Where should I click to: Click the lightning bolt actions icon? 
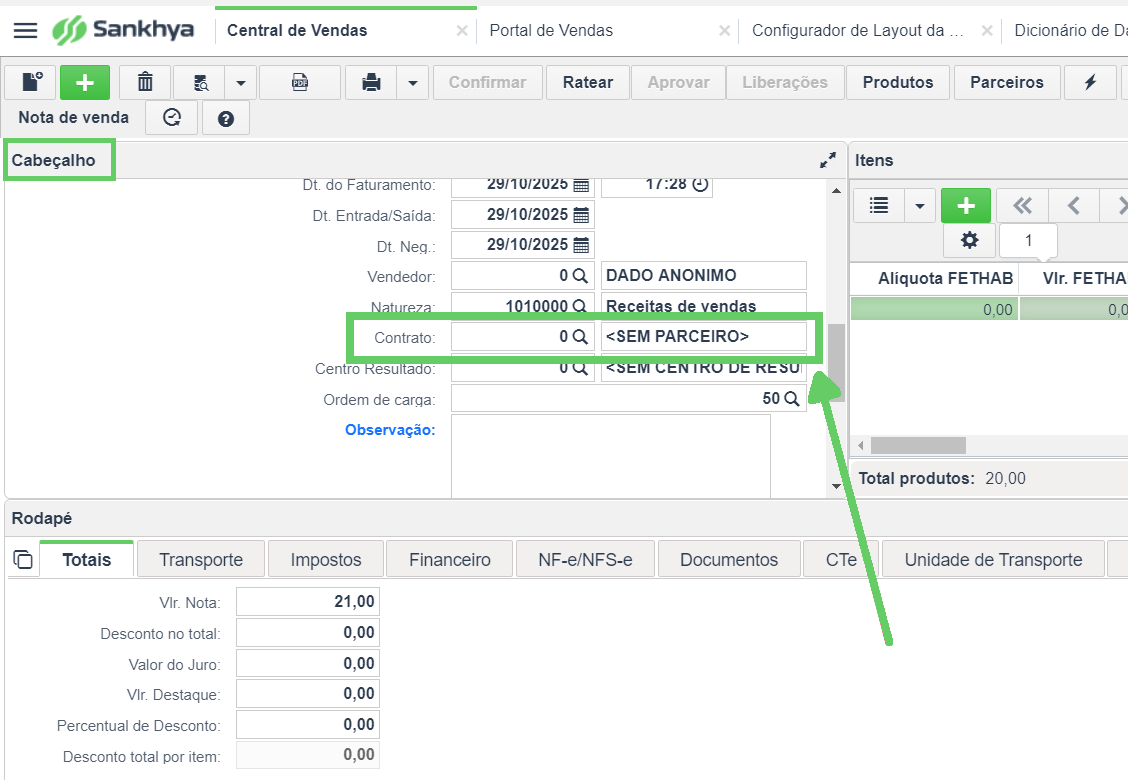coord(1090,83)
